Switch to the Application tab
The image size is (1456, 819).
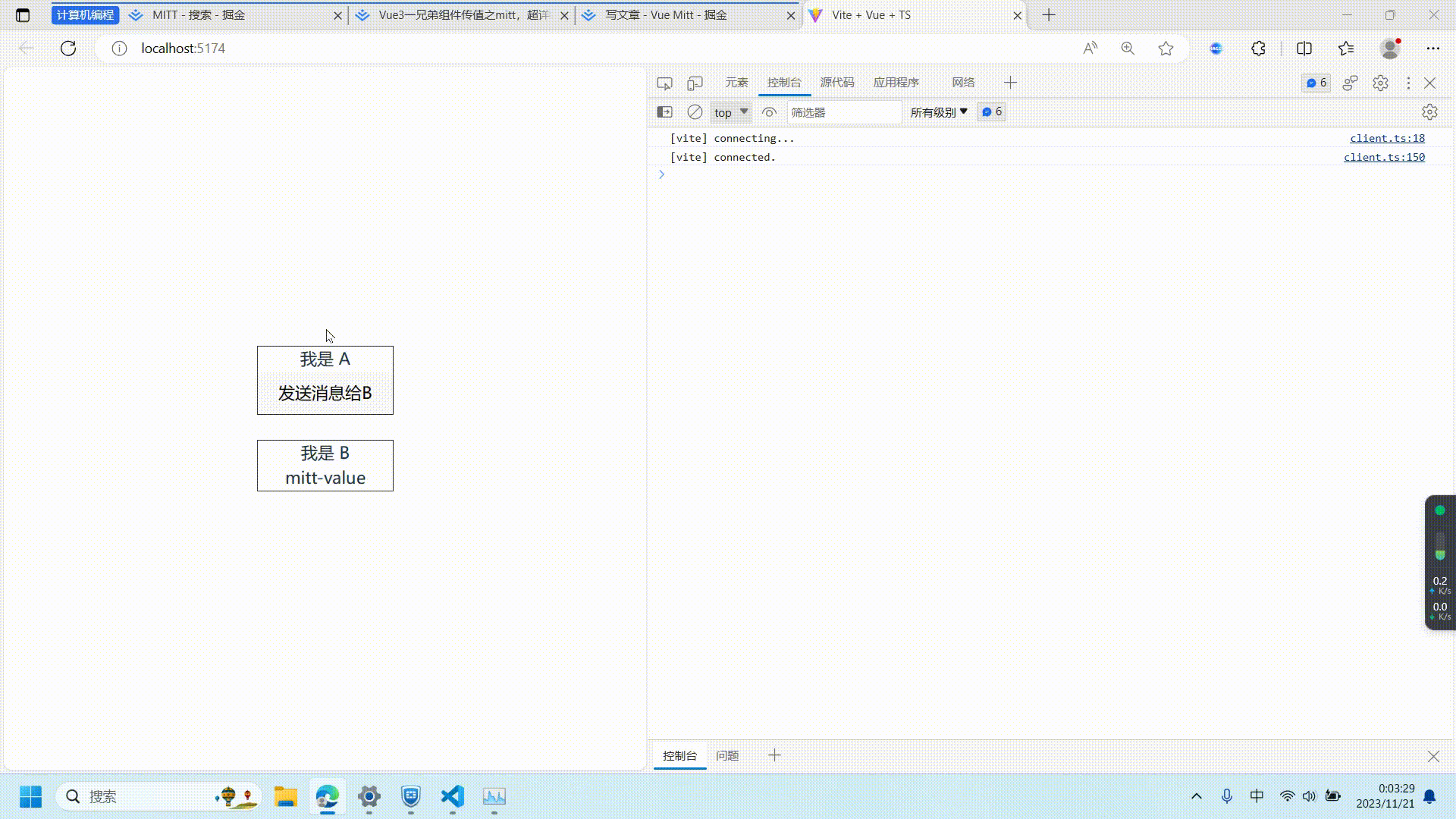(x=896, y=83)
